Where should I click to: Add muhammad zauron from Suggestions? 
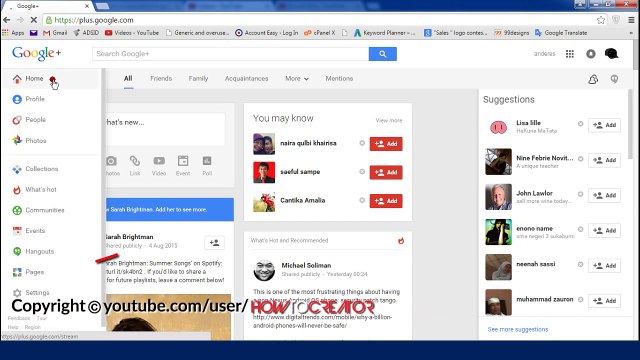[x=604, y=301]
